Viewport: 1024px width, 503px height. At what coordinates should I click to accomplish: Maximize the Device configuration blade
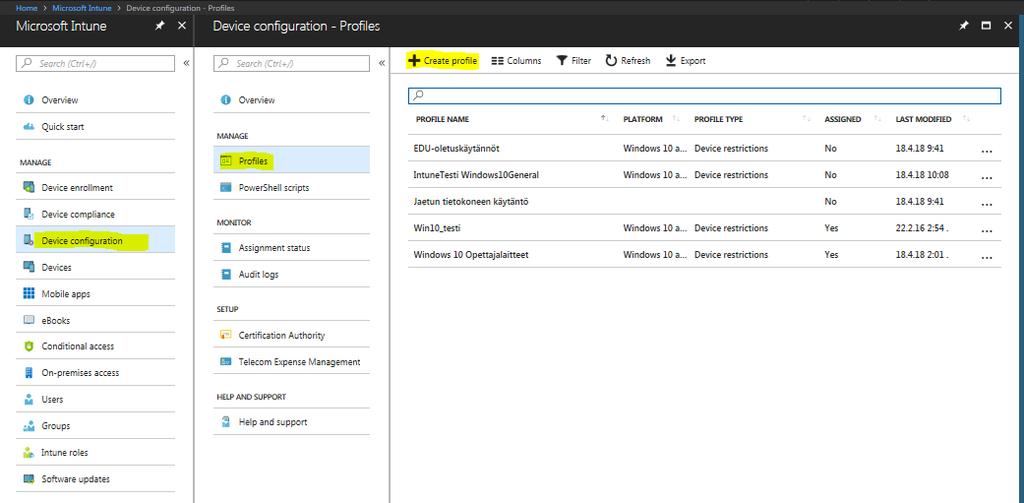click(986, 25)
